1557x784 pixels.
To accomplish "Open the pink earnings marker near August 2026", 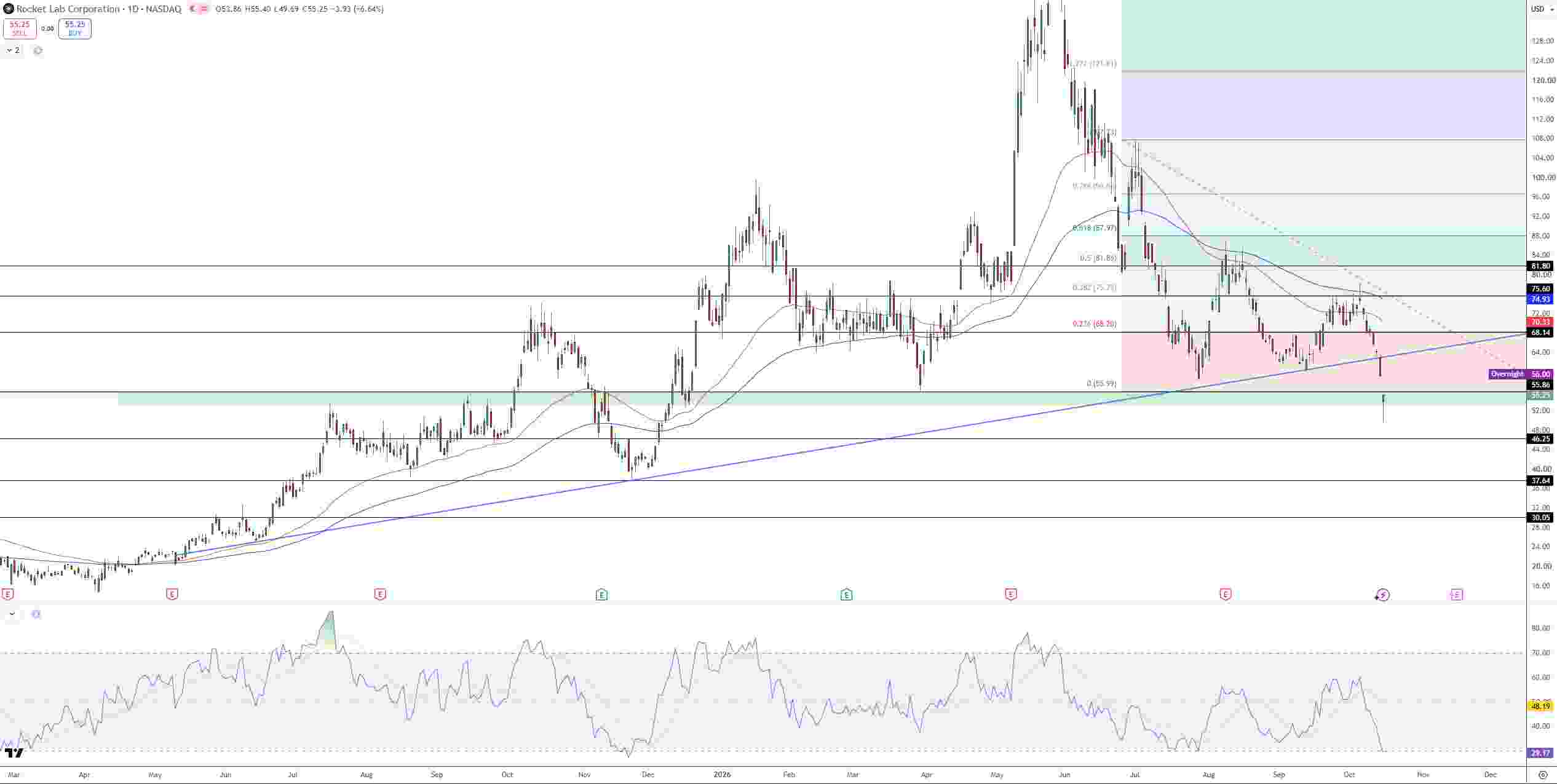I will 1226,595.
